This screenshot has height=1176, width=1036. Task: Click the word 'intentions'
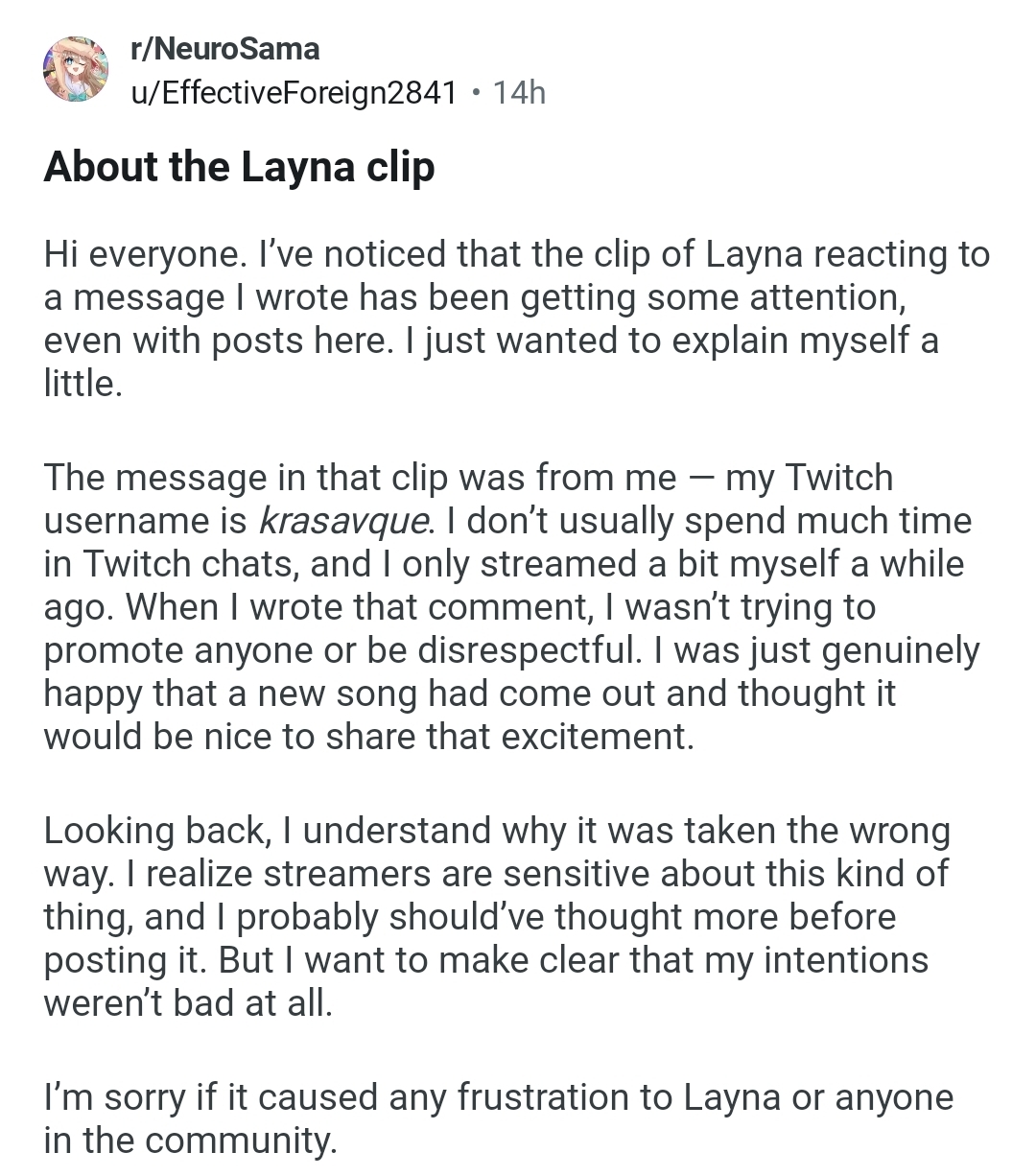pos(845,960)
